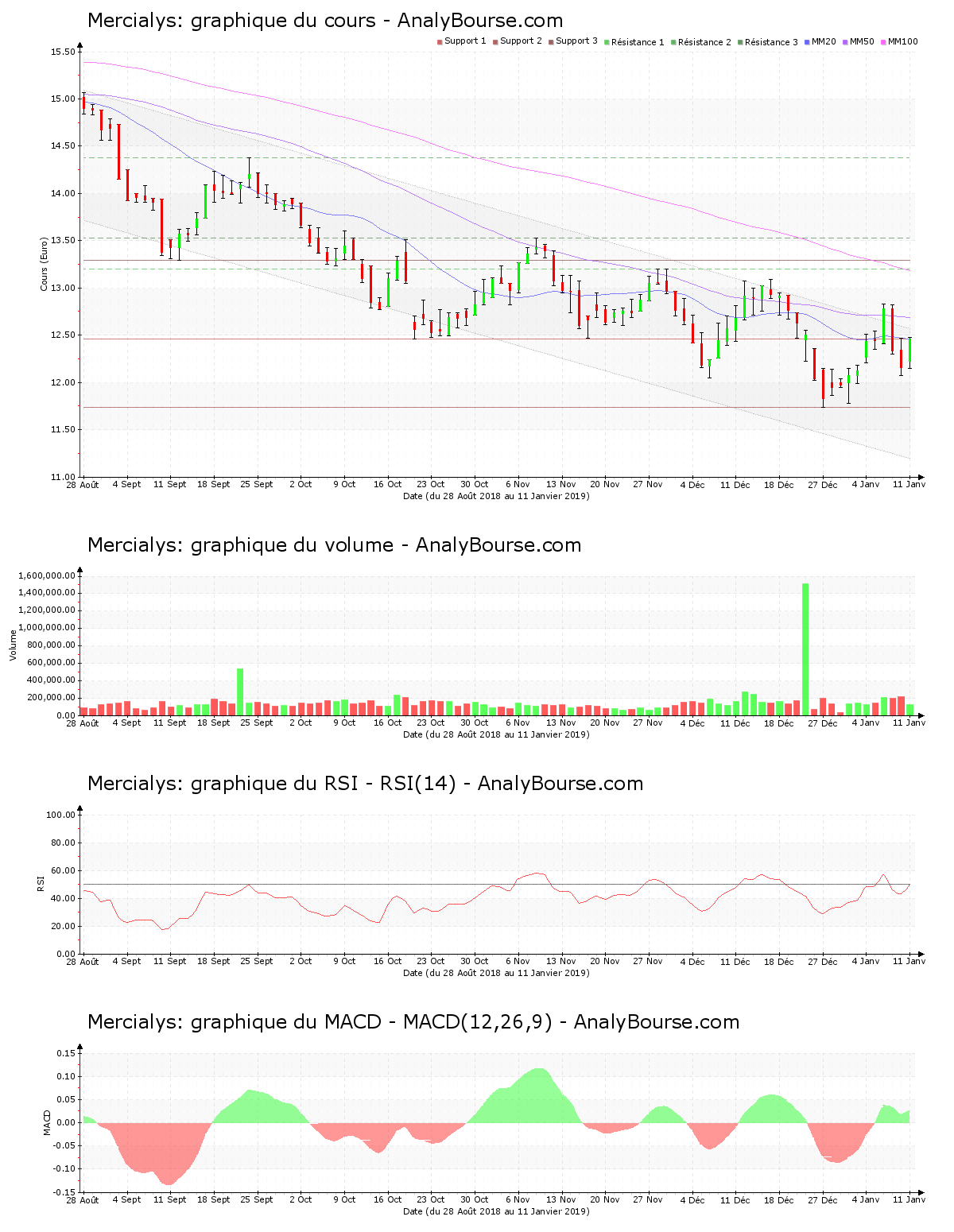Click the 'RSI' vertical axis label
This screenshot has width=954, height=1232.
click(40, 883)
